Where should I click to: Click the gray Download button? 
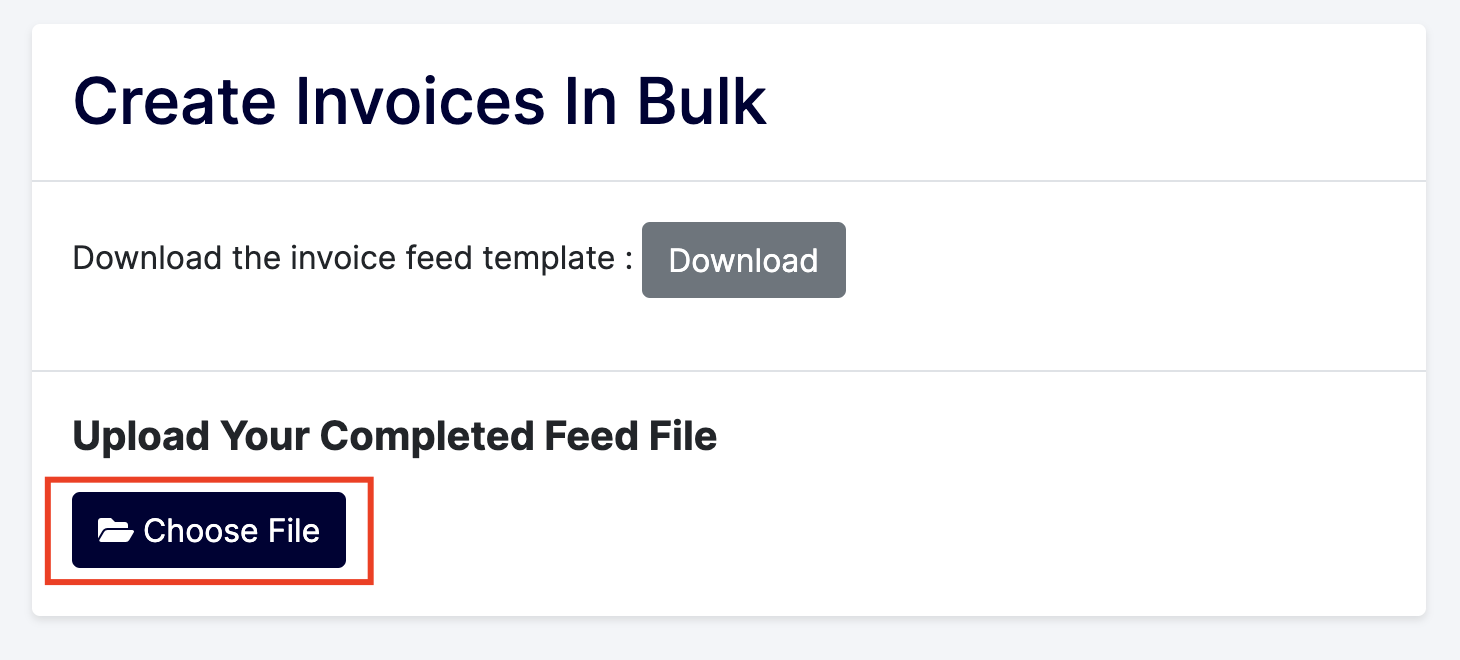click(744, 260)
